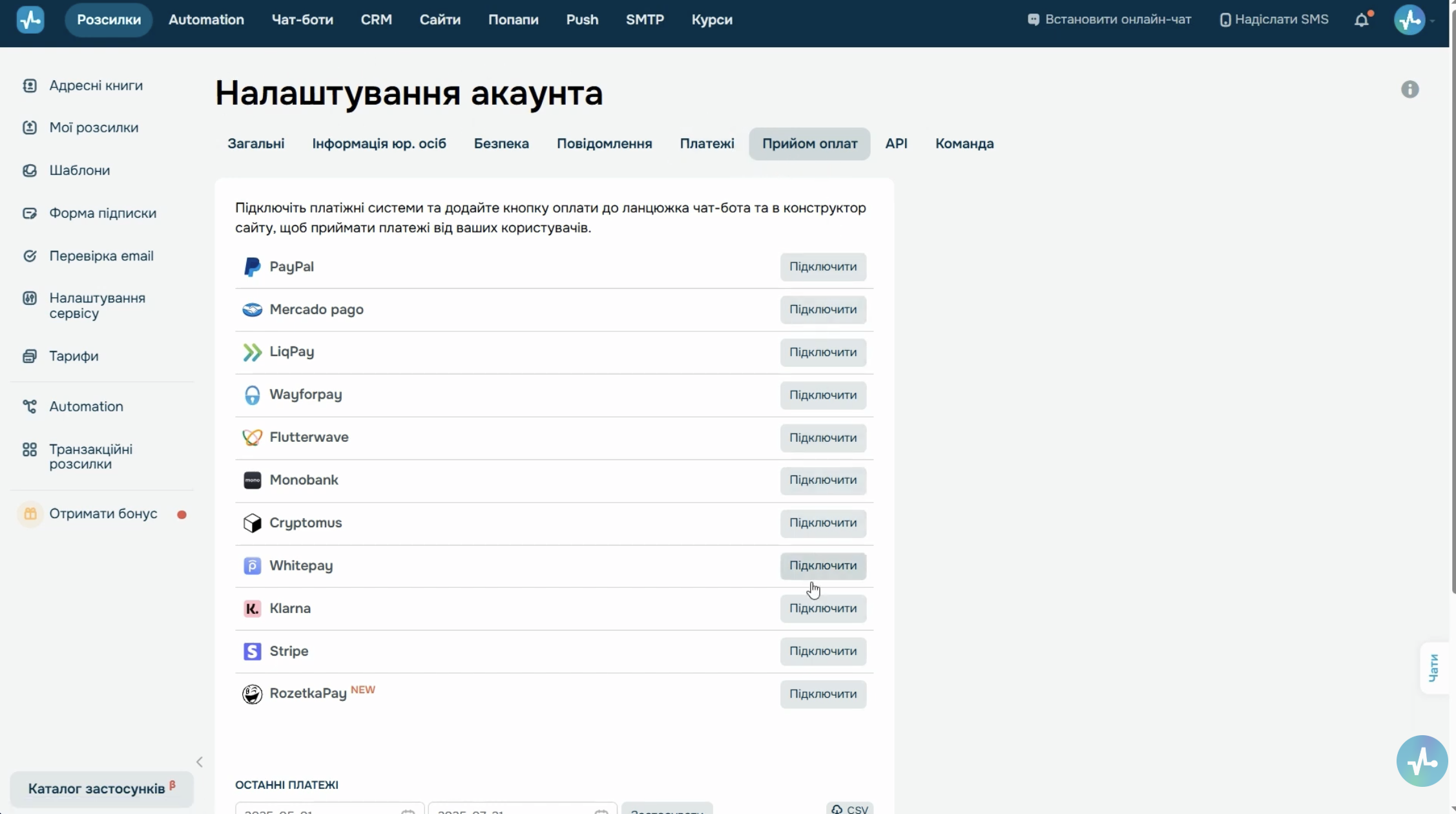Switch to the Команда tab
The width and height of the screenshot is (1456, 814).
pos(964,143)
